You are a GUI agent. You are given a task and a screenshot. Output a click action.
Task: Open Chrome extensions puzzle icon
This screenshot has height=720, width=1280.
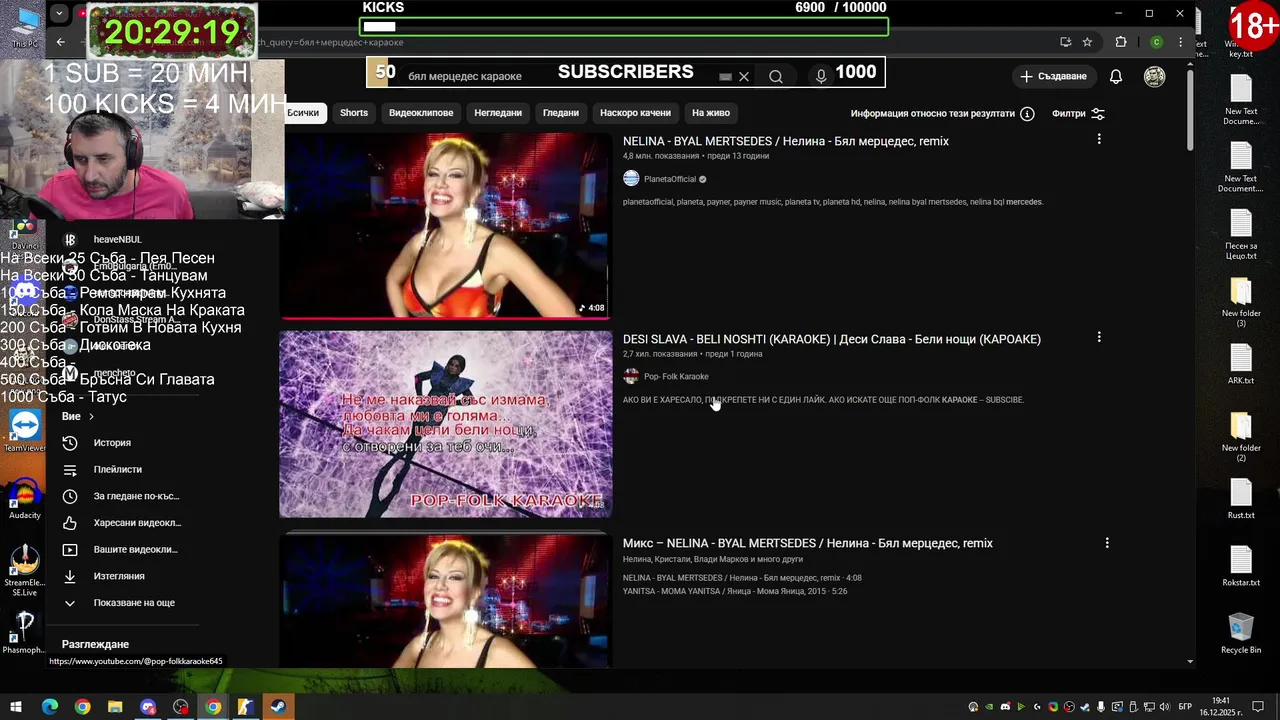click(x=1120, y=42)
